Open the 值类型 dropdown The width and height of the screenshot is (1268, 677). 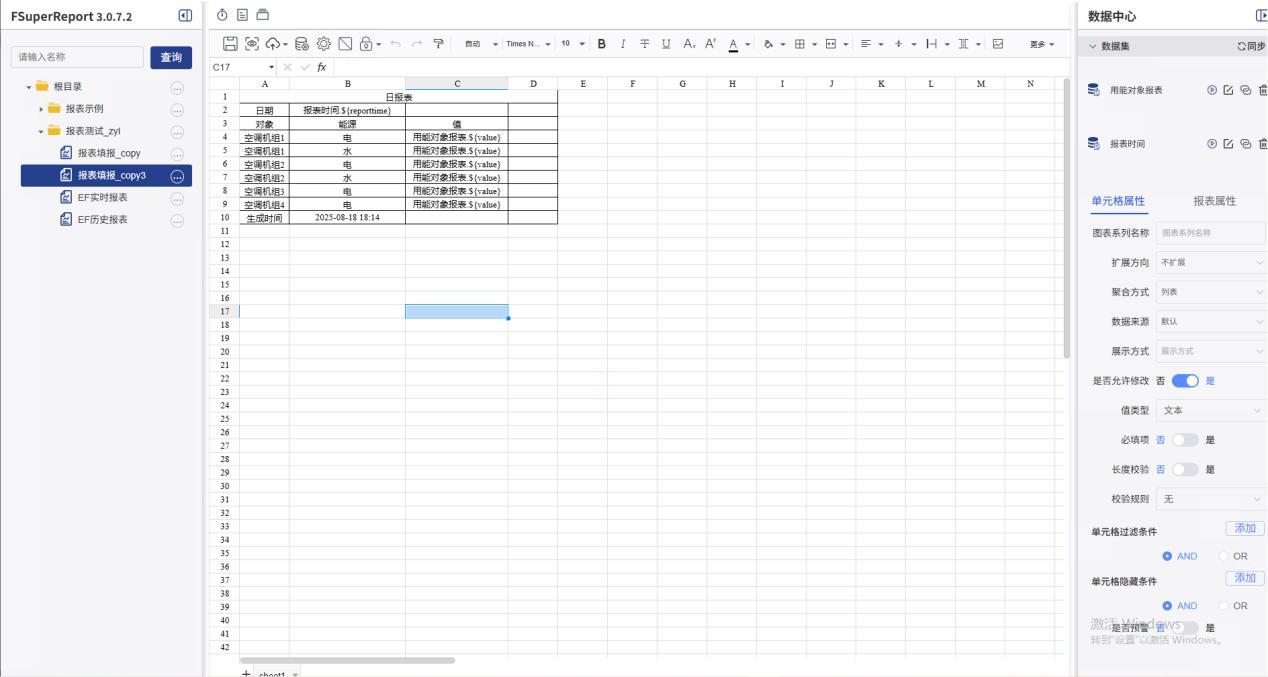[1210, 411]
